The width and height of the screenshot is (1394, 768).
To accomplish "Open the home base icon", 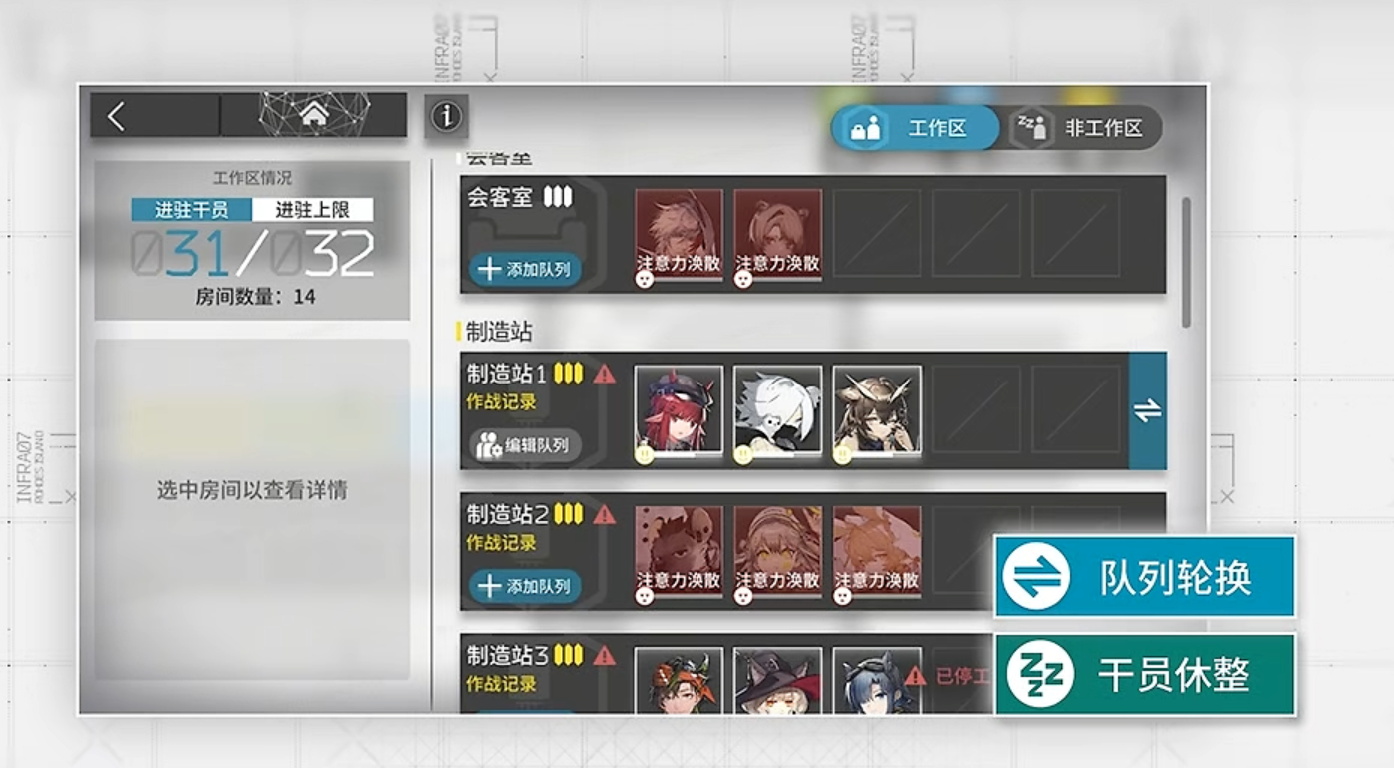I will [x=314, y=114].
